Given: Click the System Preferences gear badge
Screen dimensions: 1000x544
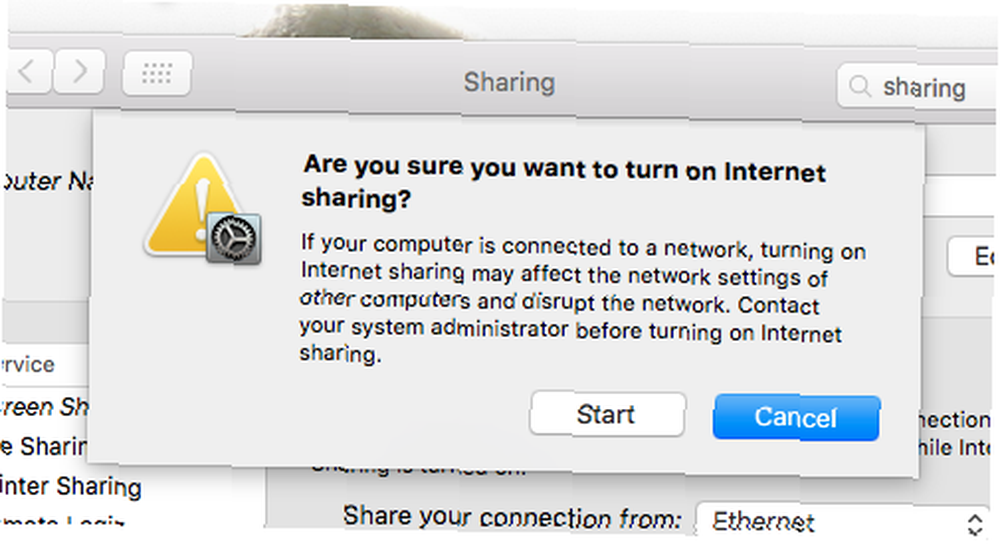Looking at the screenshot, I should click(x=234, y=239).
